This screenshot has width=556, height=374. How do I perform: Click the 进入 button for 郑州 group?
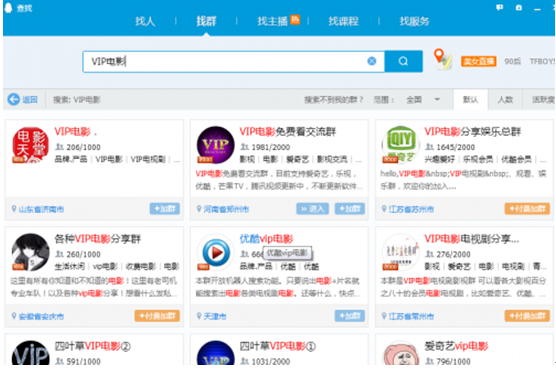[312, 208]
